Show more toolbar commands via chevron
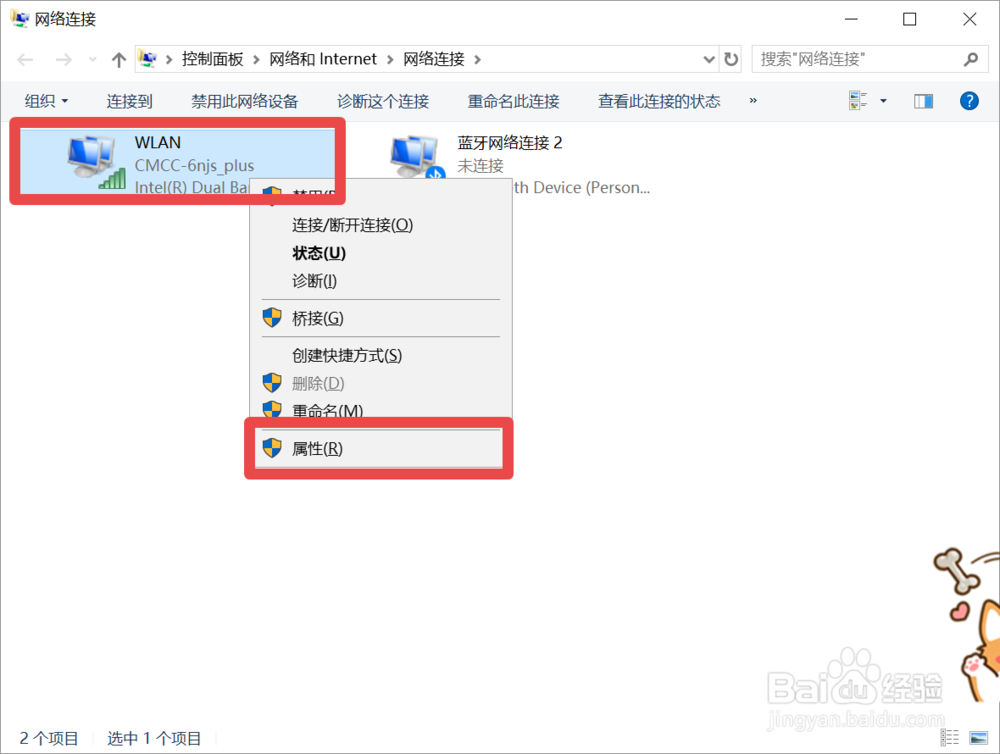Viewport: 1000px width, 754px height. [x=753, y=101]
